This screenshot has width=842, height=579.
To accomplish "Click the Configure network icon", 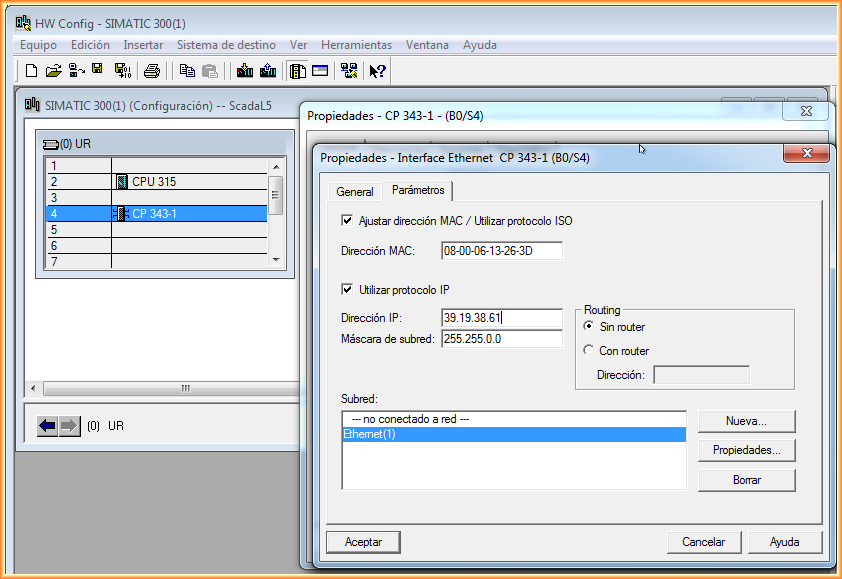I will tap(348, 71).
